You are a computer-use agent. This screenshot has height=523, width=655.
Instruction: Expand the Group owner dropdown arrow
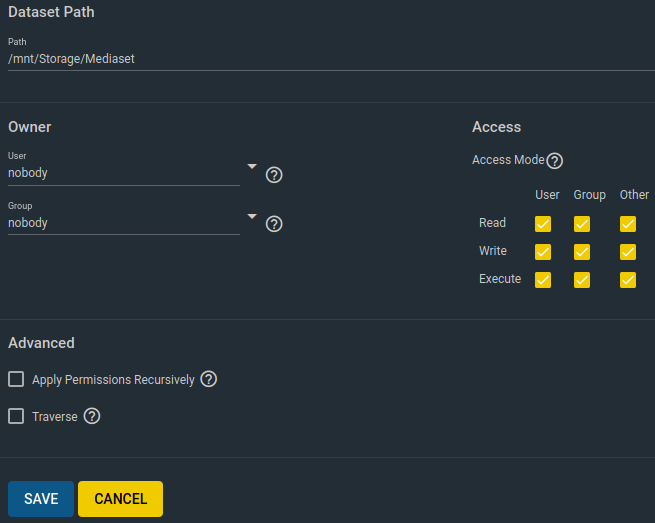252,216
